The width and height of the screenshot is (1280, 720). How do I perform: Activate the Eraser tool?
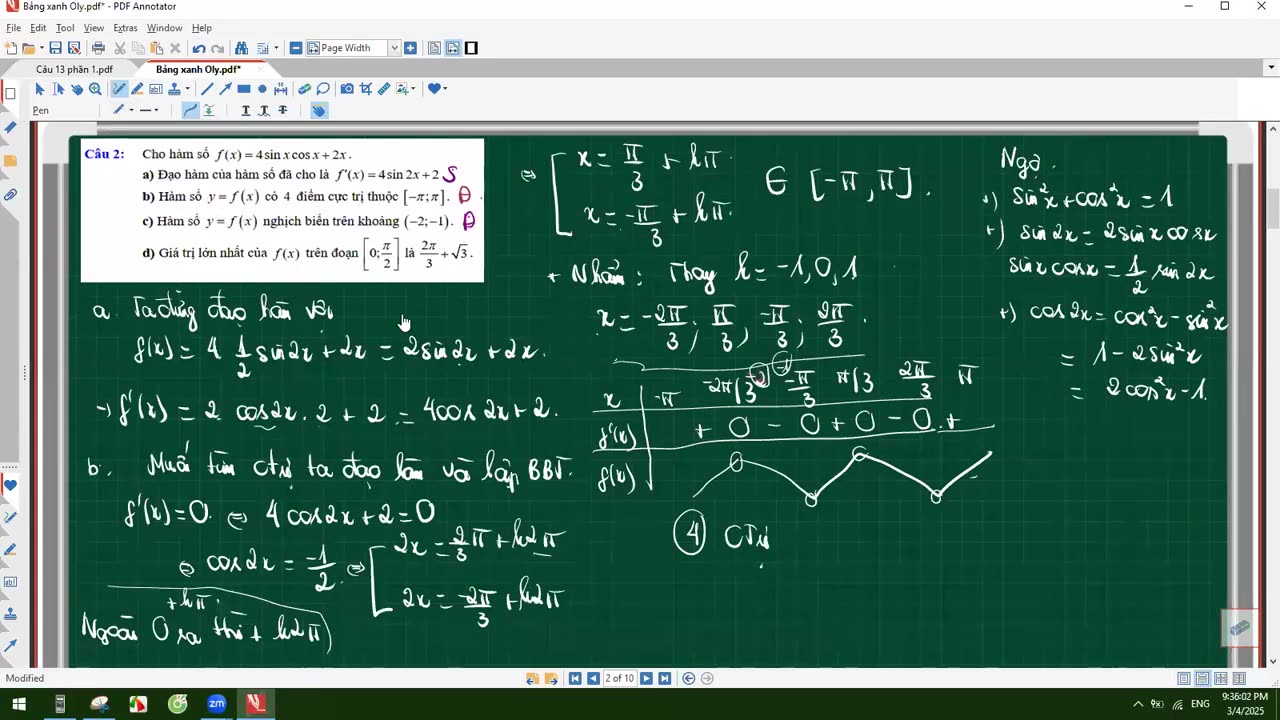(304, 89)
